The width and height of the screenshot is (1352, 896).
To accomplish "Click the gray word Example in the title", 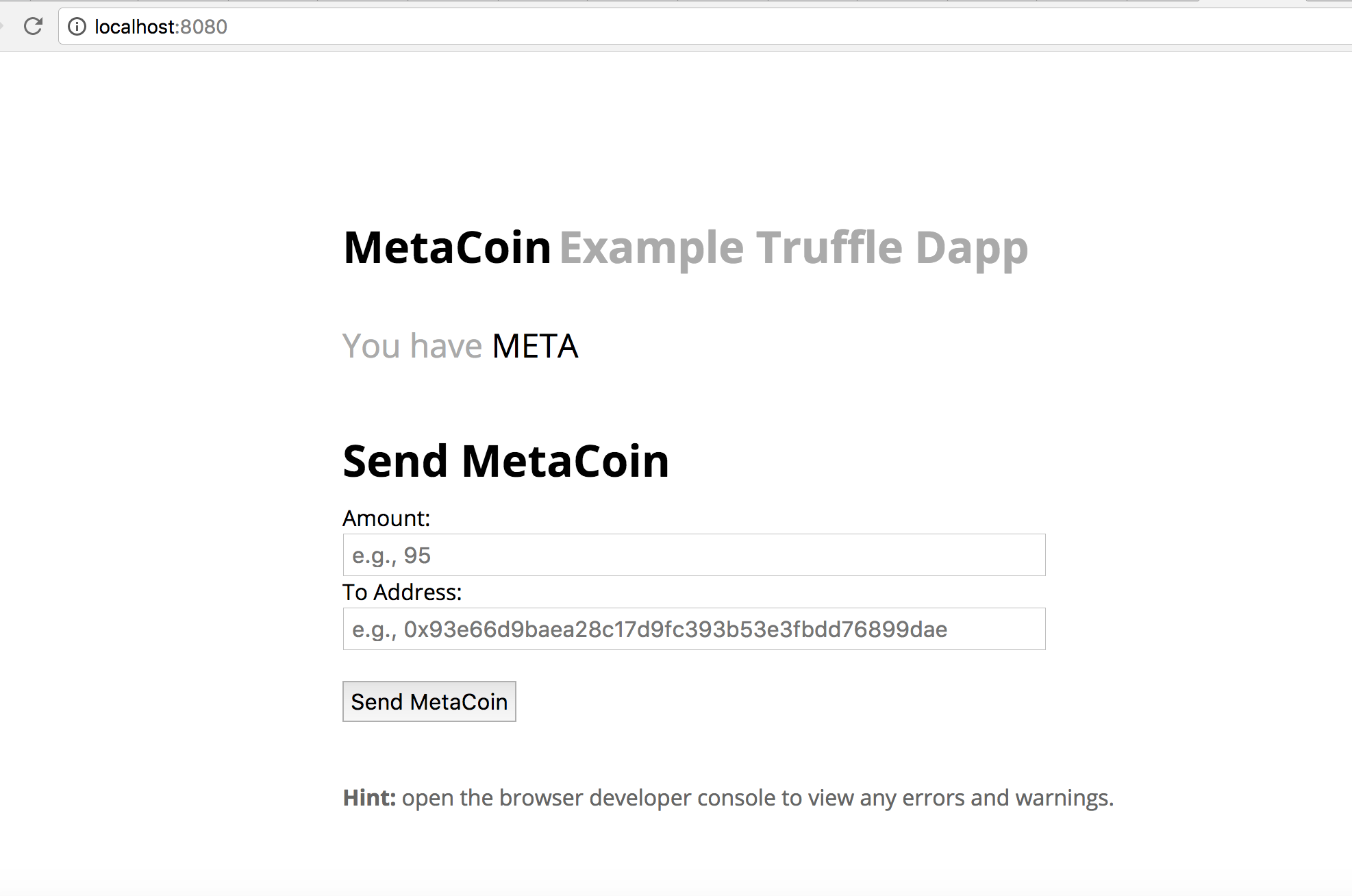I will tap(651, 248).
